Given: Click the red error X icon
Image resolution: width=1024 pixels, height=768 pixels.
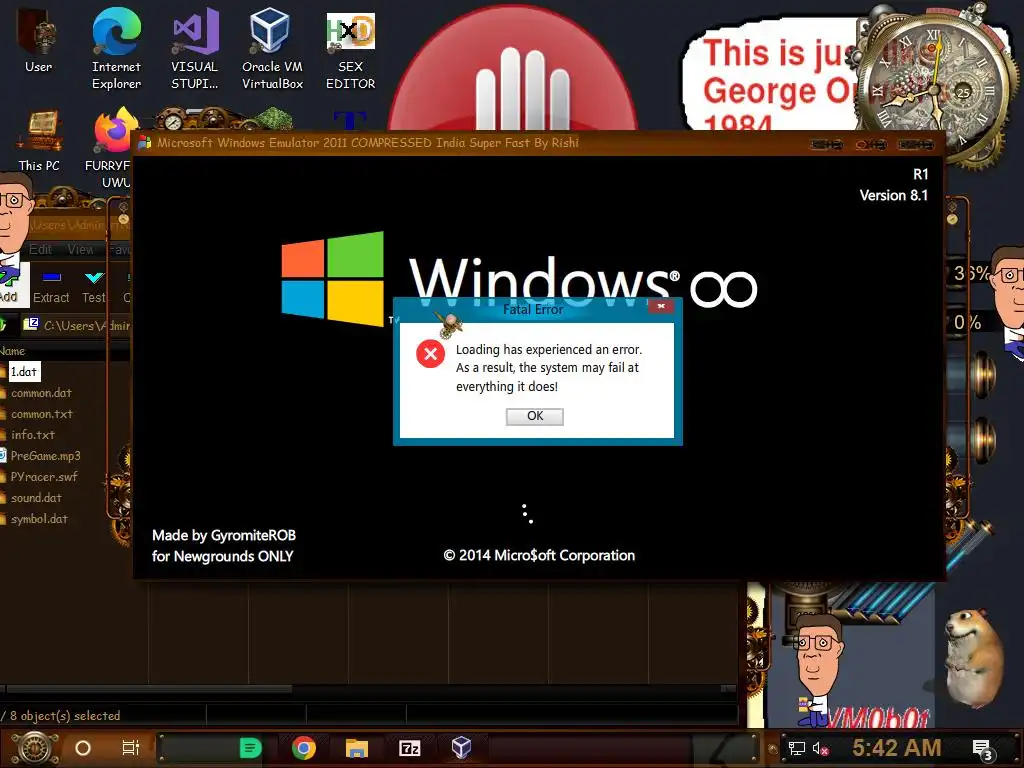Looking at the screenshot, I should [x=430, y=353].
